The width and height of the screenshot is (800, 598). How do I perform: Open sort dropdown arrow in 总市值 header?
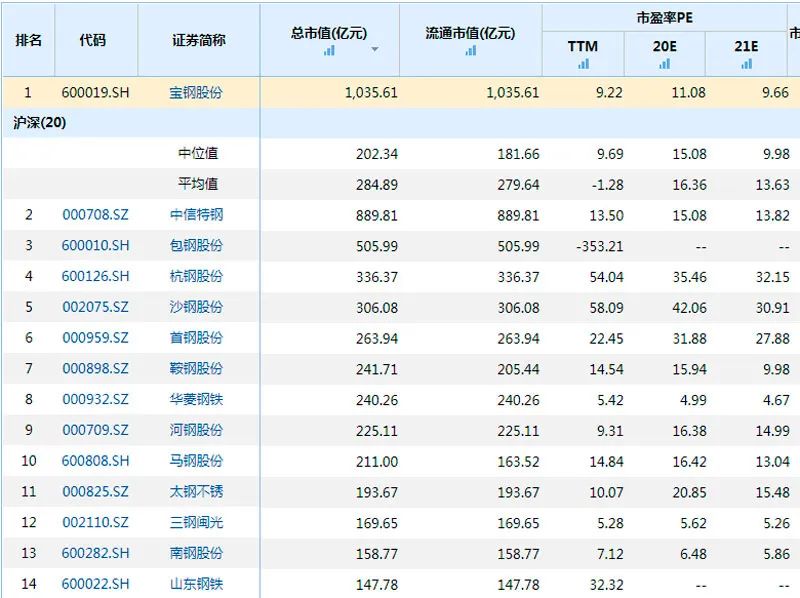(x=375, y=49)
